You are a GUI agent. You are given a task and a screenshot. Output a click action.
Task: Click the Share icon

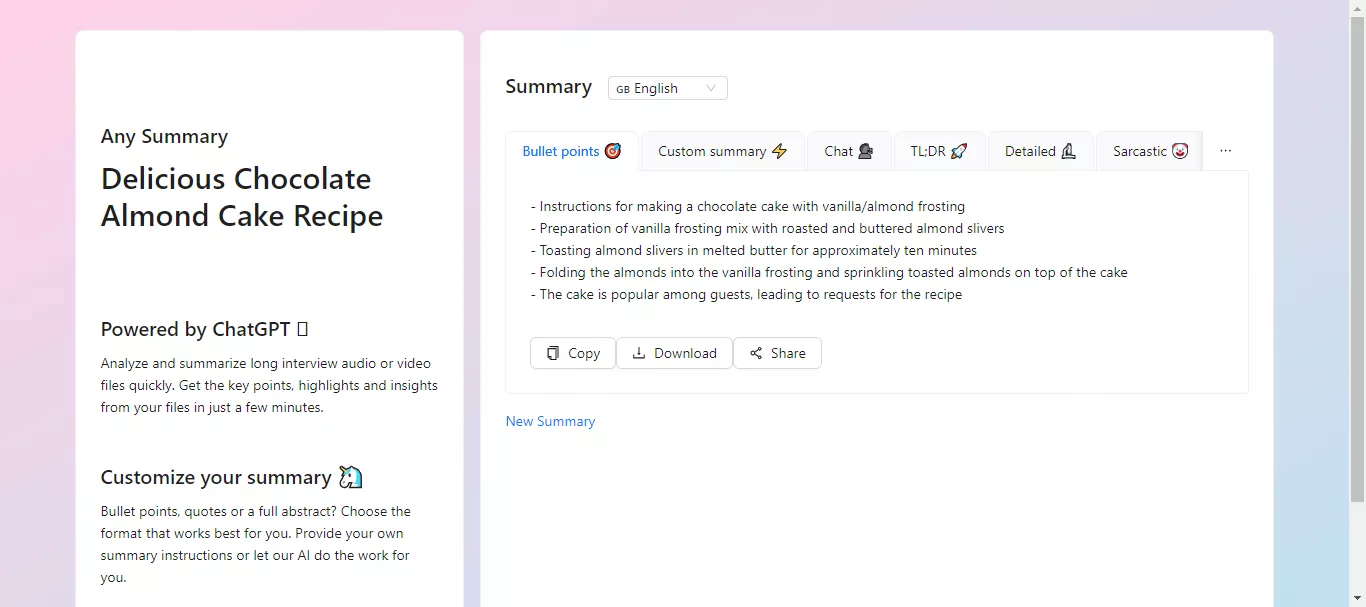[755, 353]
